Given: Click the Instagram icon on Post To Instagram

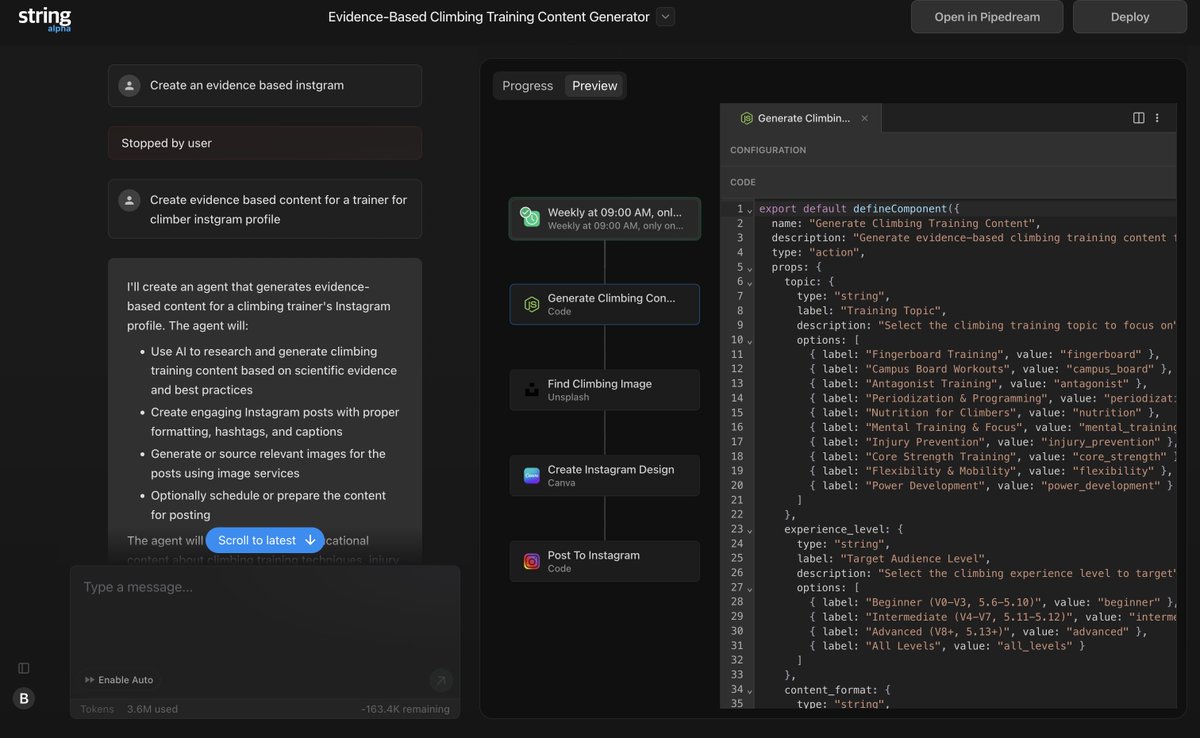Looking at the screenshot, I should [532, 562].
